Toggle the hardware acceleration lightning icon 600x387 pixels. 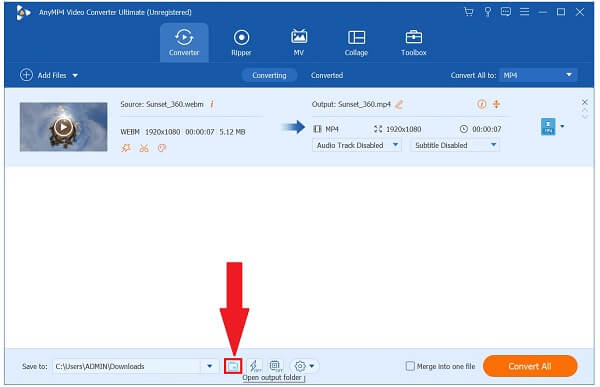coord(254,366)
